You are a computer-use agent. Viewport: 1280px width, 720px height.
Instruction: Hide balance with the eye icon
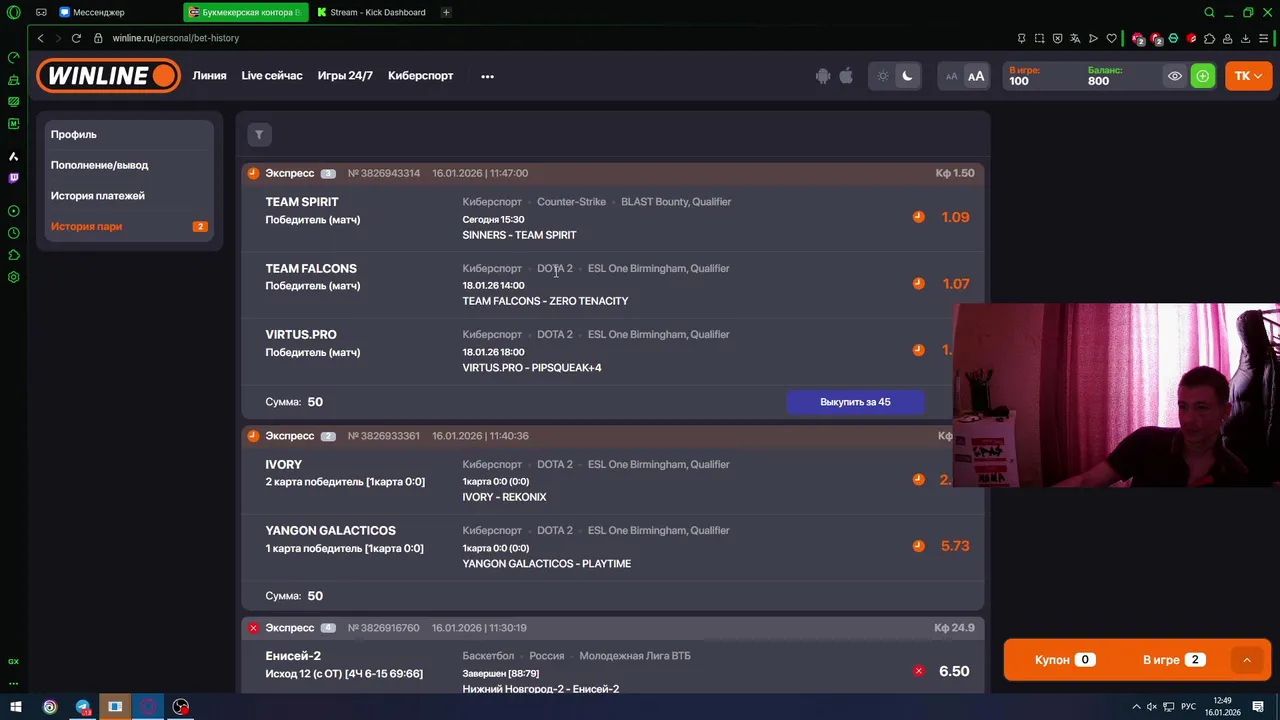1175,76
